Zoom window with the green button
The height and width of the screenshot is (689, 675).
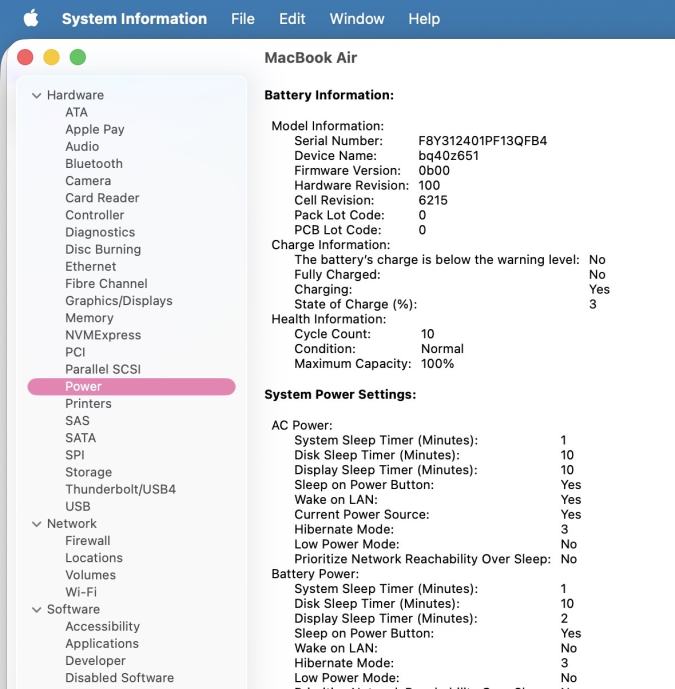click(x=78, y=57)
